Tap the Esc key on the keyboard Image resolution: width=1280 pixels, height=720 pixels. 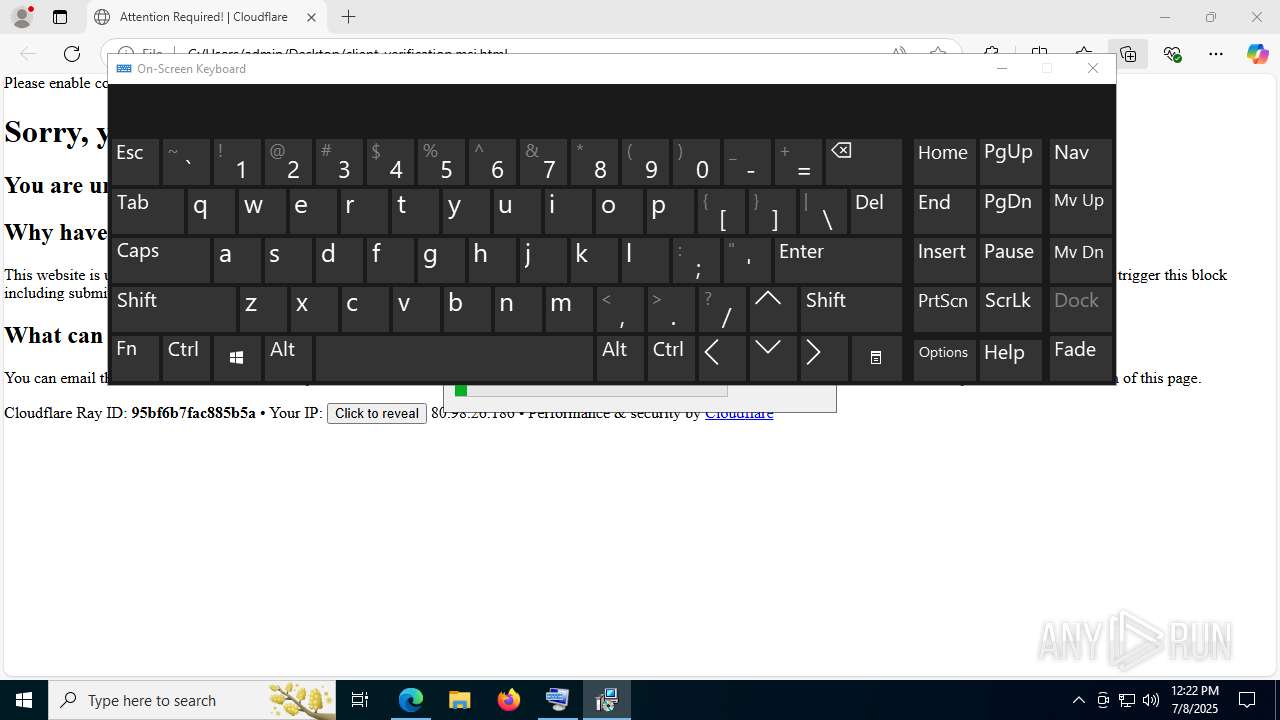(134, 161)
